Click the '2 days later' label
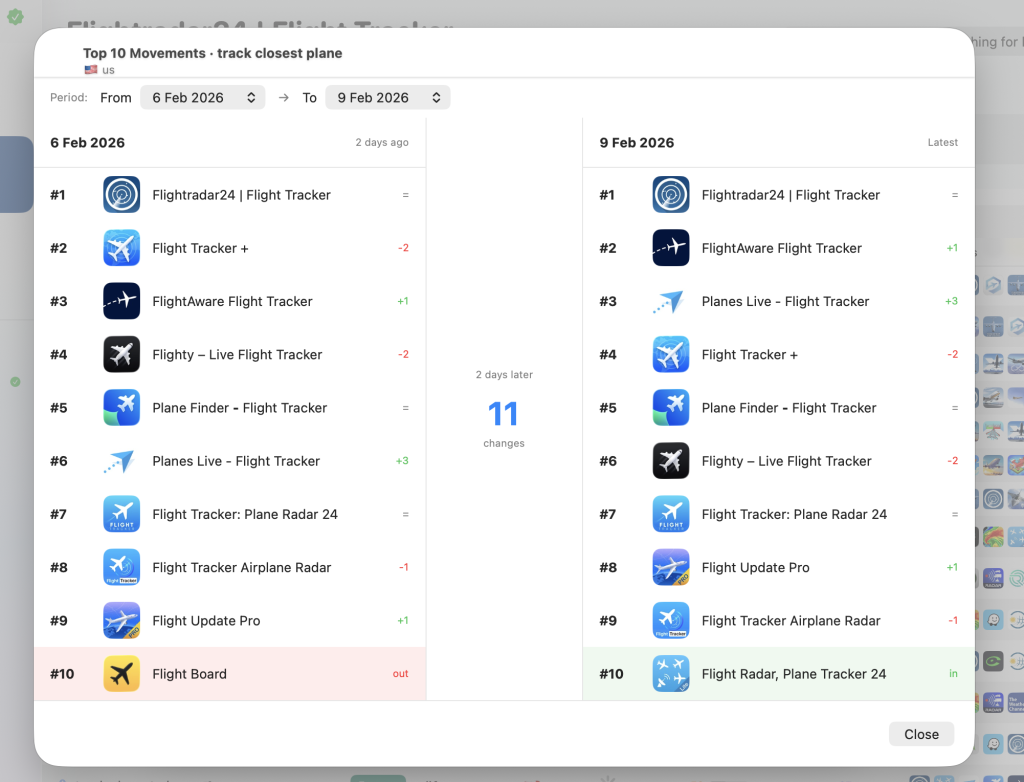Viewport: 1024px width, 782px height. click(x=504, y=374)
